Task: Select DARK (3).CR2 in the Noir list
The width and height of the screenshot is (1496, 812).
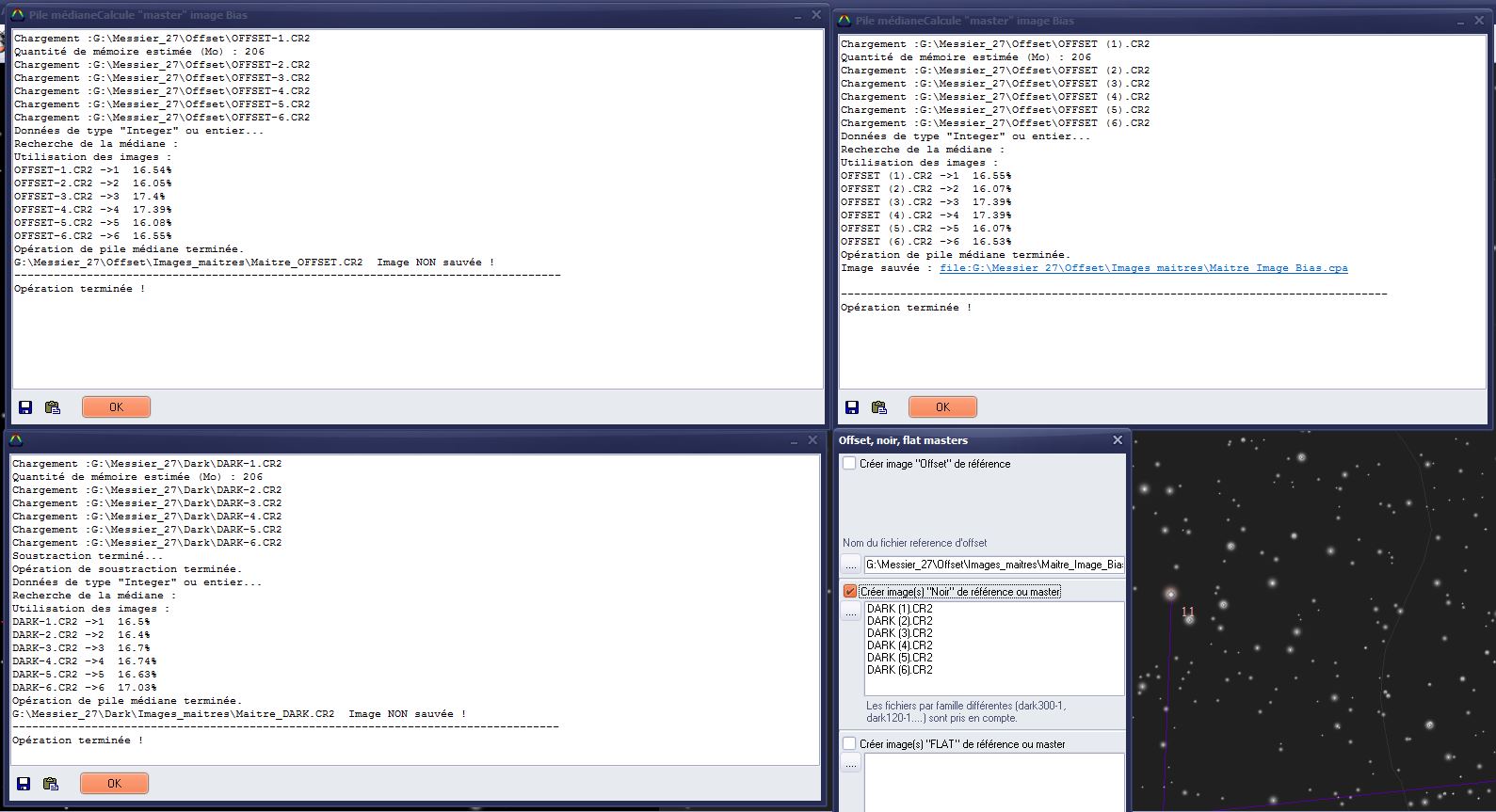Action: [x=899, y=633]
